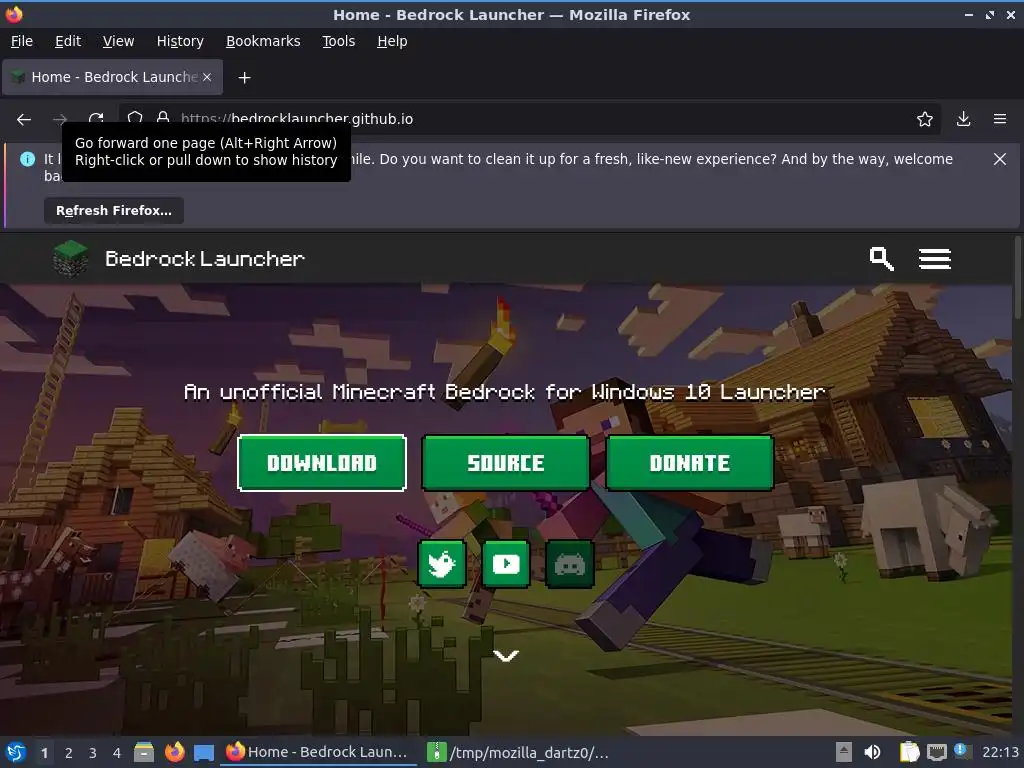Click the Refresh Firefox... button
This screenshot has width=1024, height=768.
pos(114,211)
